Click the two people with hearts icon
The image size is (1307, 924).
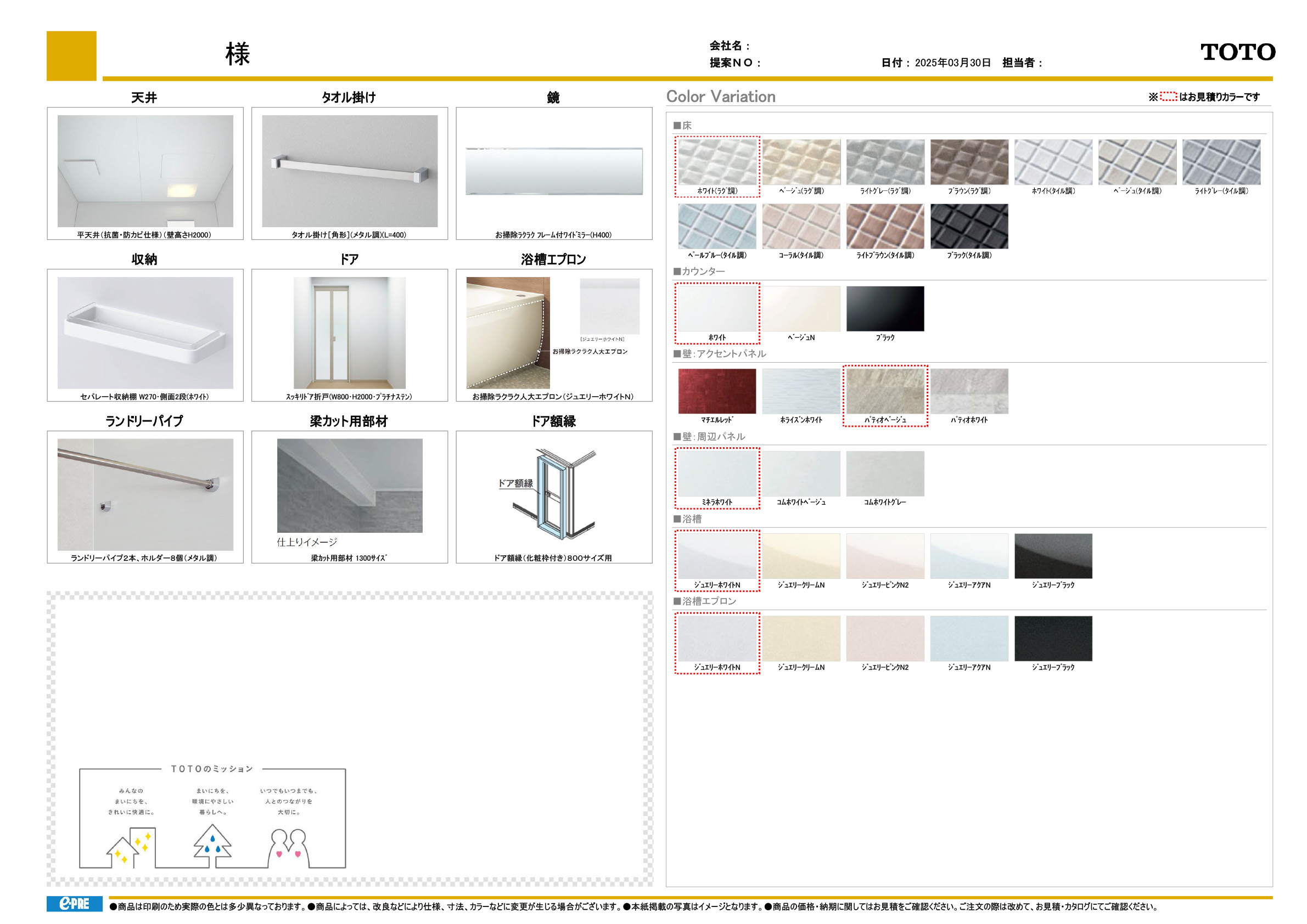(x=289, y=848)
